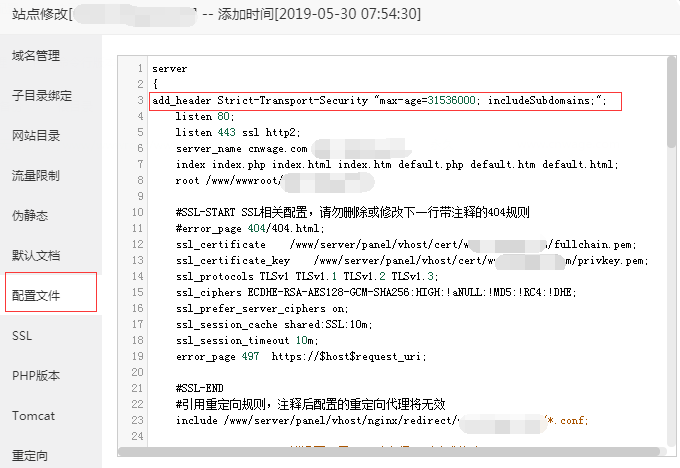
Task: Open the 流量限制 settings tab
Action: (36, 176)
